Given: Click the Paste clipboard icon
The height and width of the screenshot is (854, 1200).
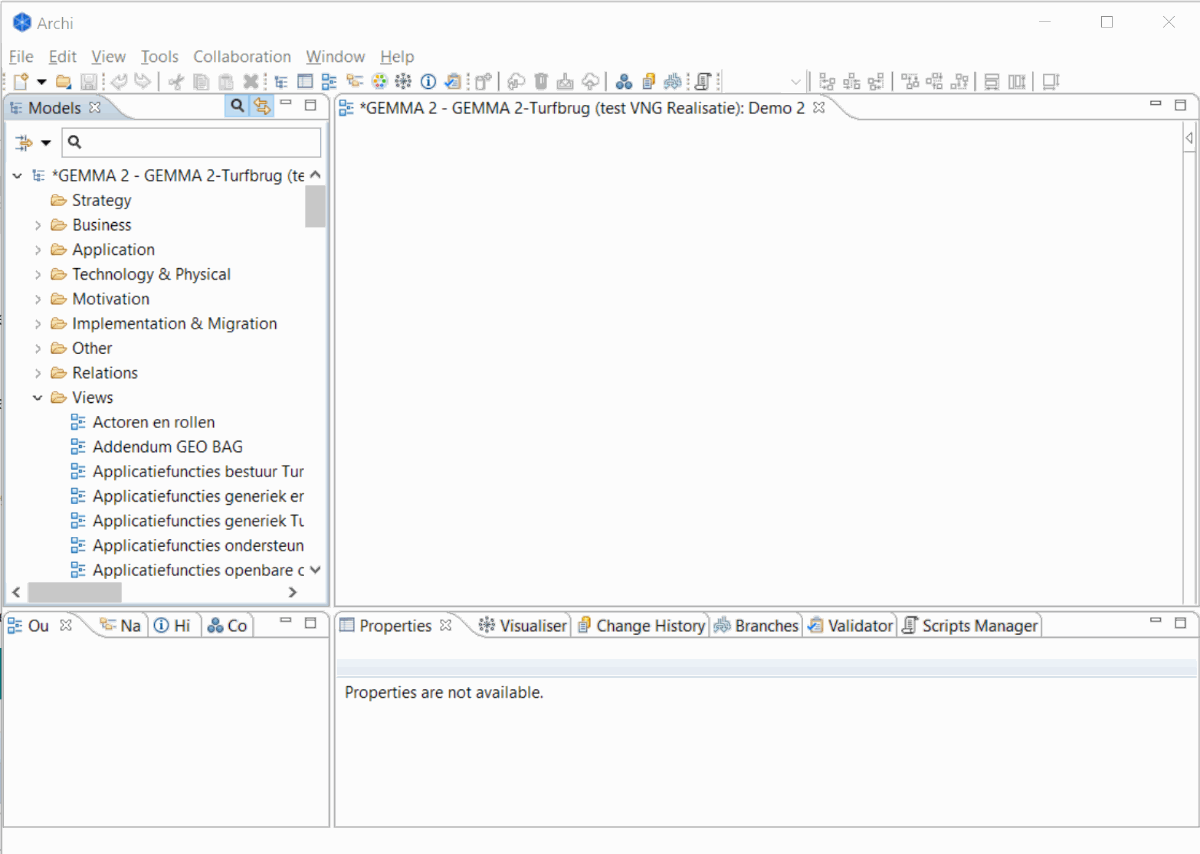Looking at the screenshot, I should pyautogui.click(x=226, y=81).
